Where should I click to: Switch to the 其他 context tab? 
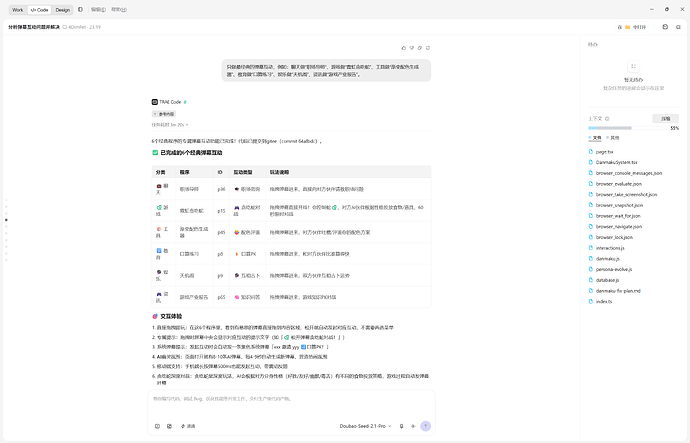tap(613, 138)
